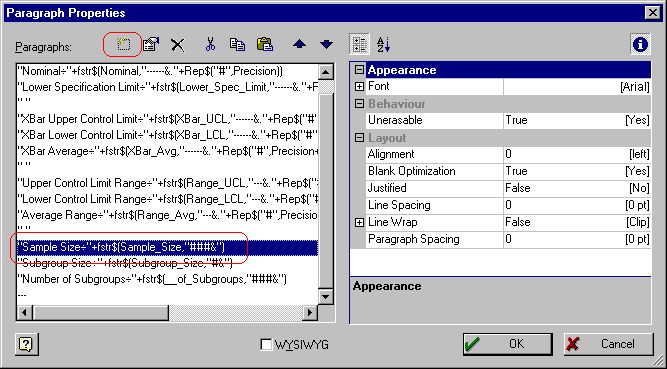Collapse the Layout category
Screen dimensions: 667x369
click(x=359, y=137)
